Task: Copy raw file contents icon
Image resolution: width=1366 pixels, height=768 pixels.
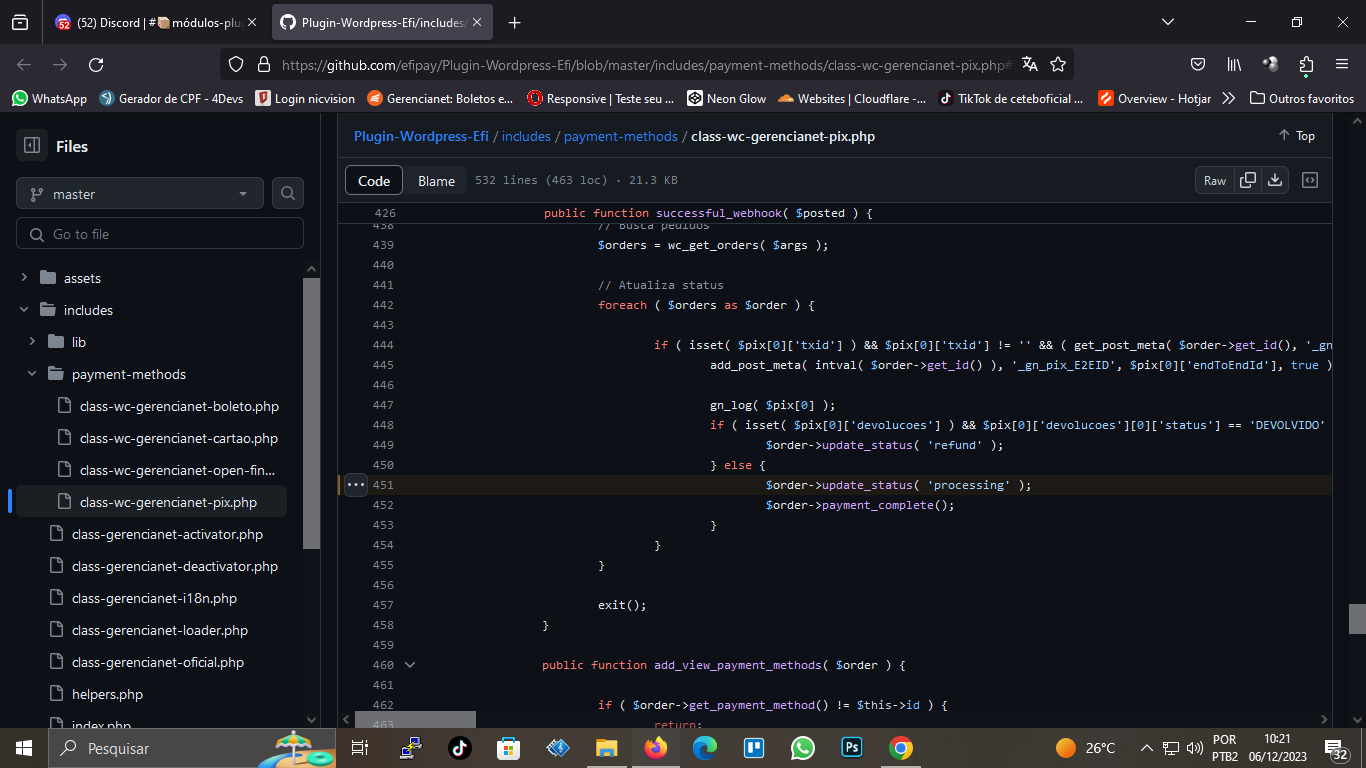Action: click(x=1248, y=181)
